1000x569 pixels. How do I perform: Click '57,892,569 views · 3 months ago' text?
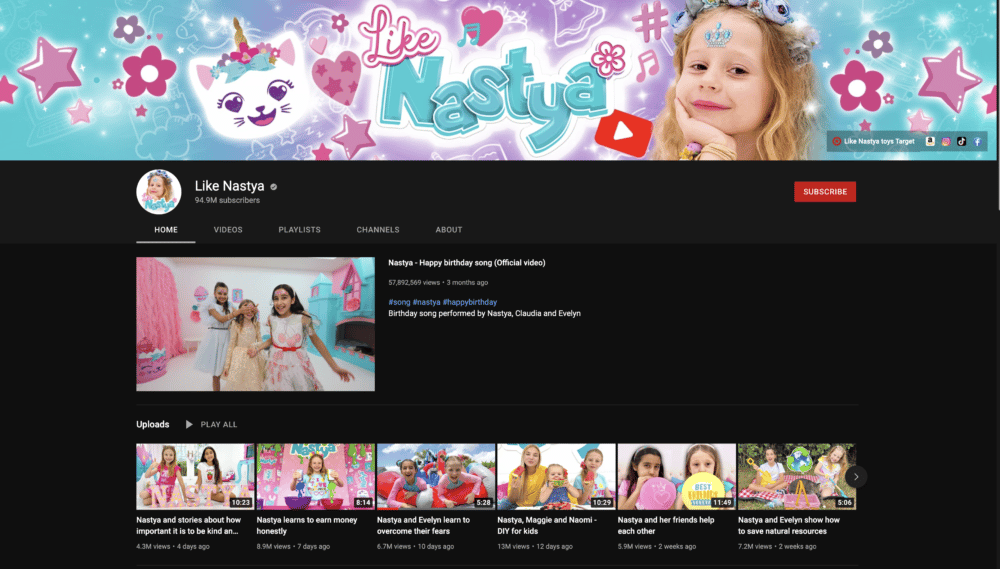click(438, 283)
